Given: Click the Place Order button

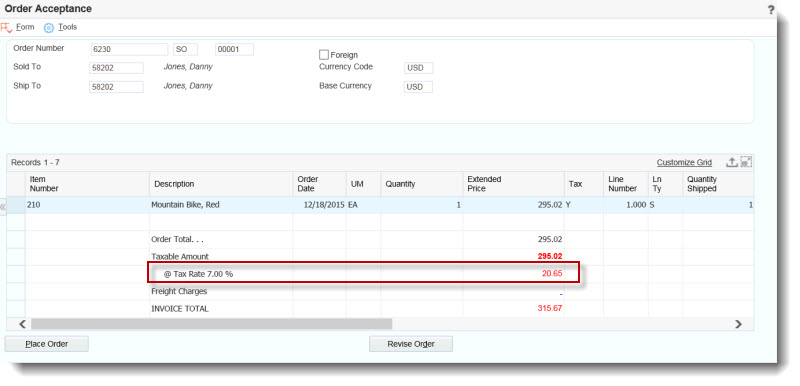Looking at the screenshot, I should pyautogui.click(x=47, y=344).
